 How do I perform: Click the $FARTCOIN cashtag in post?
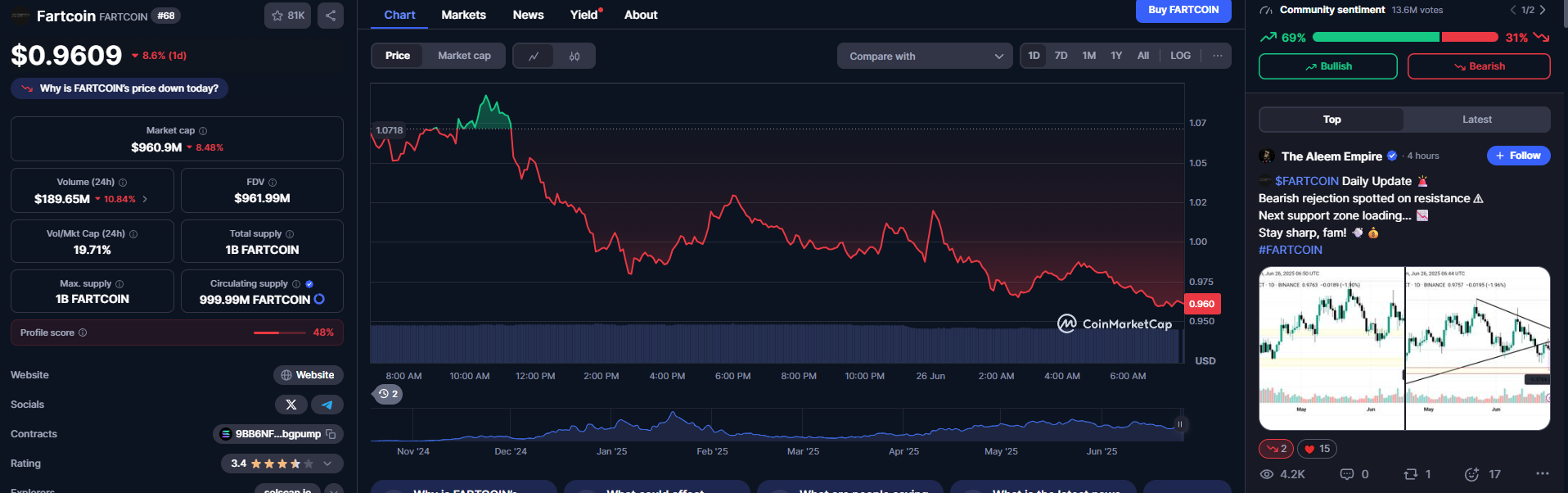pos(1306,181)
